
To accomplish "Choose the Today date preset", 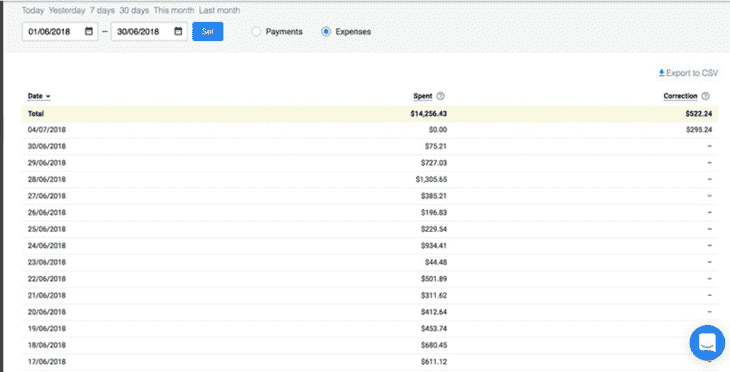I will tap(33, 10).
